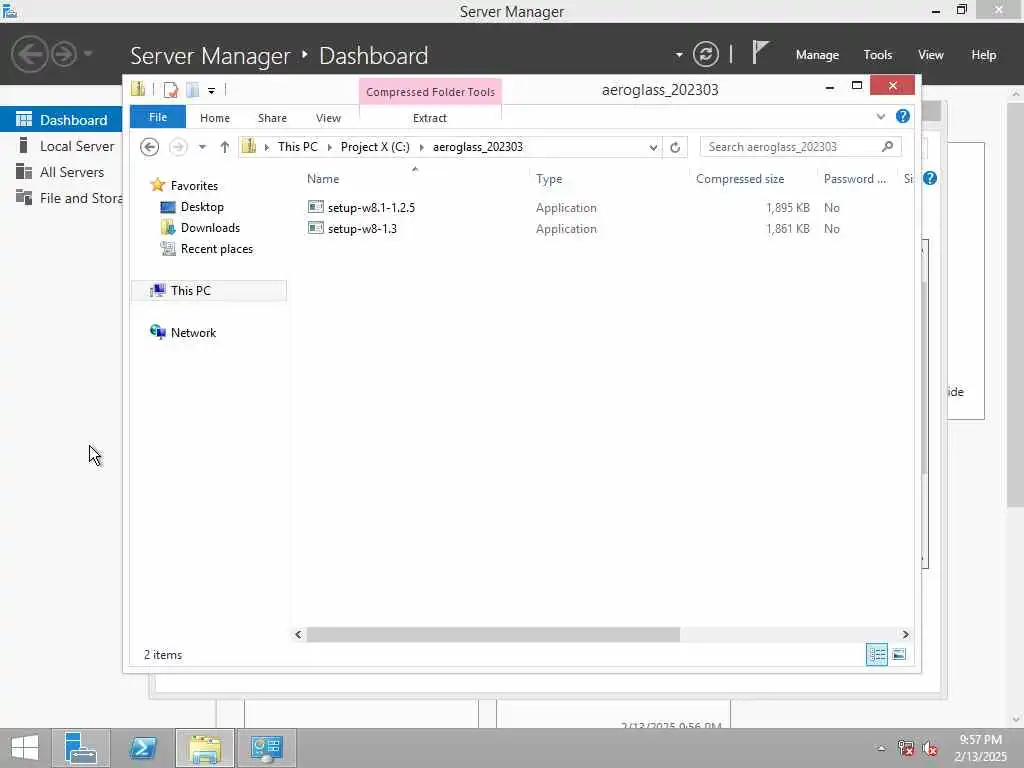1024x768 pixels.
Task: Select the setup-w8-1.3 file
Action: 362,229
